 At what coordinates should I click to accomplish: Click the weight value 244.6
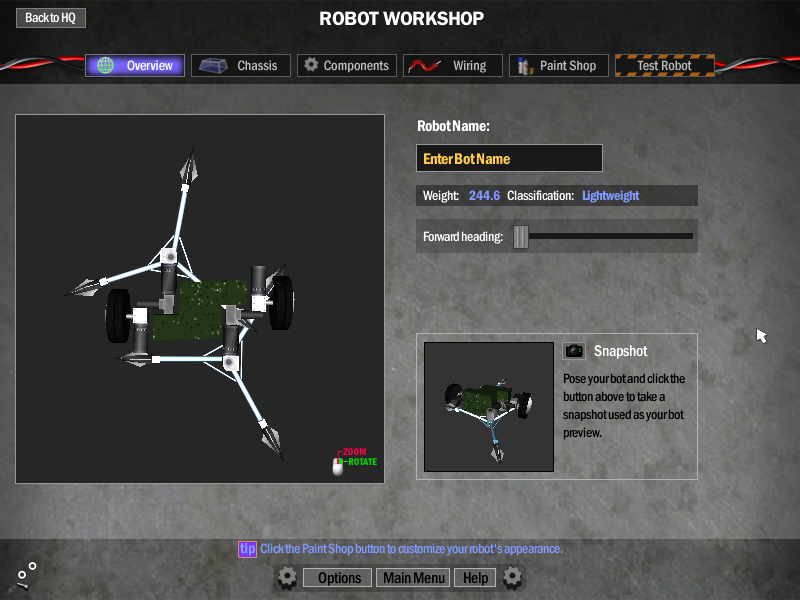(x=484, y=196)
